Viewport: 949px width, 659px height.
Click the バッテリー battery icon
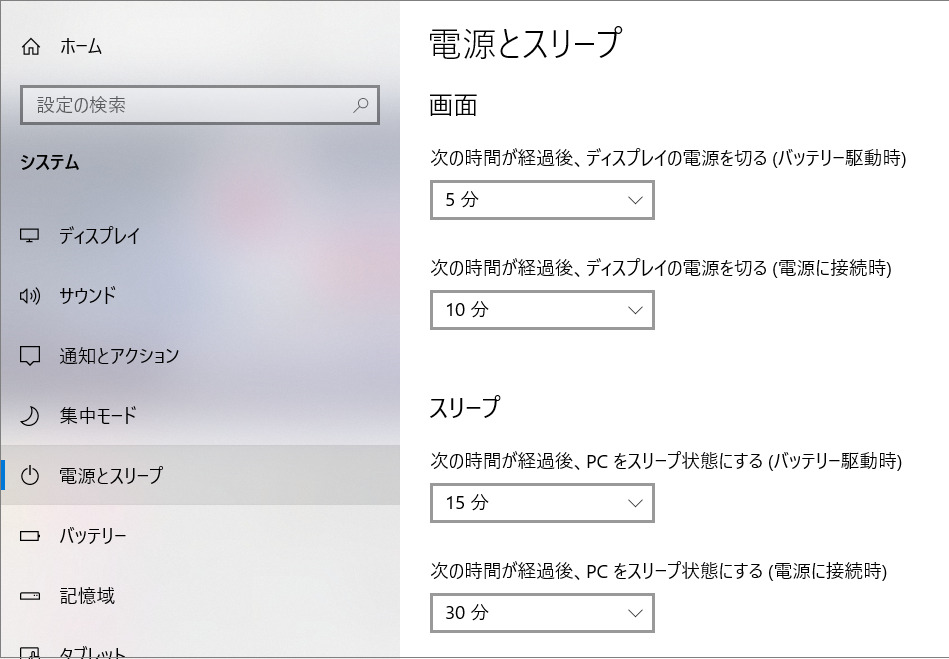pyautogui.click(x=30, y=536)
